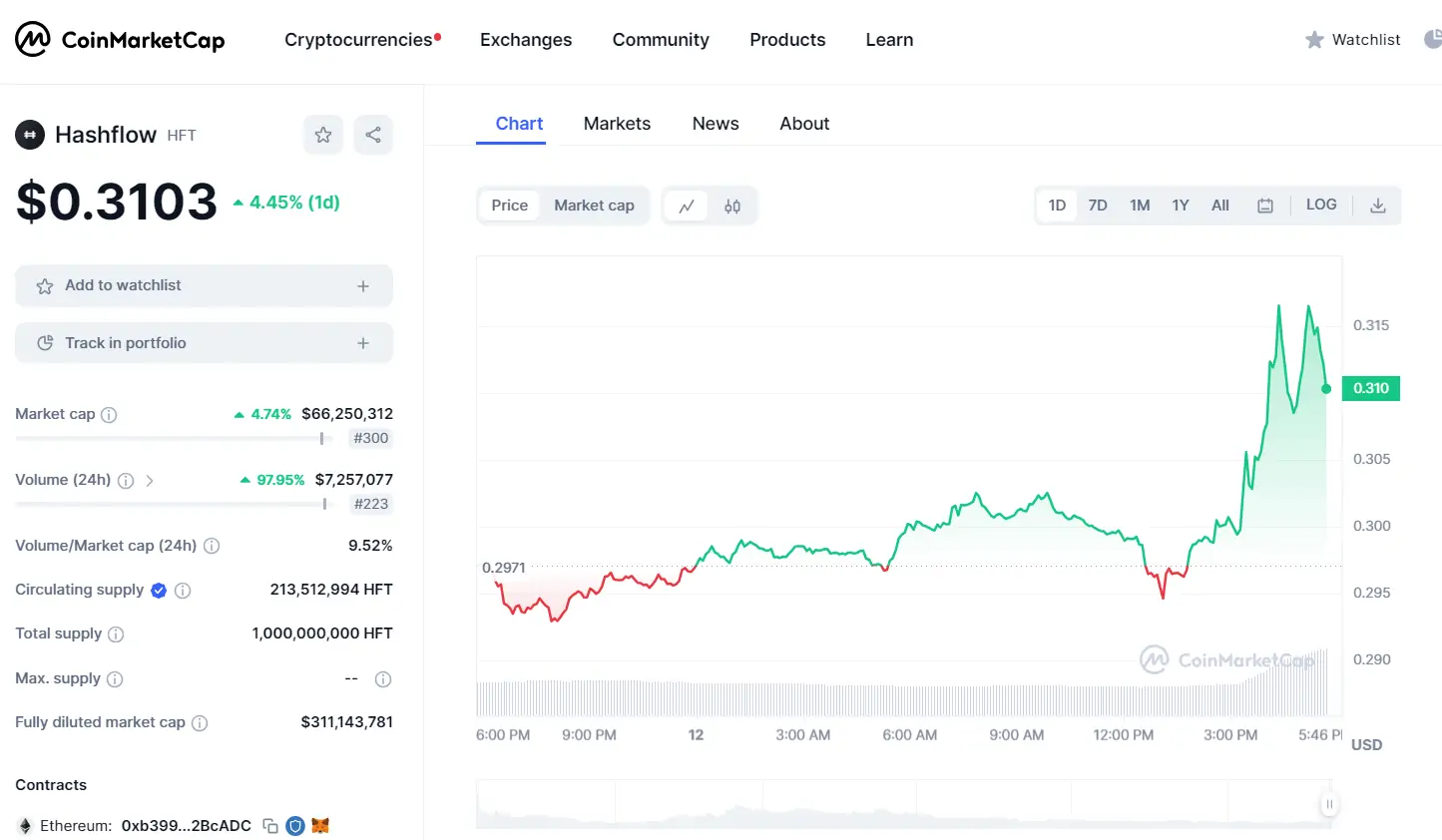
Task: Click the 213,512,994 HFT supply value
Action: (331, 590)
